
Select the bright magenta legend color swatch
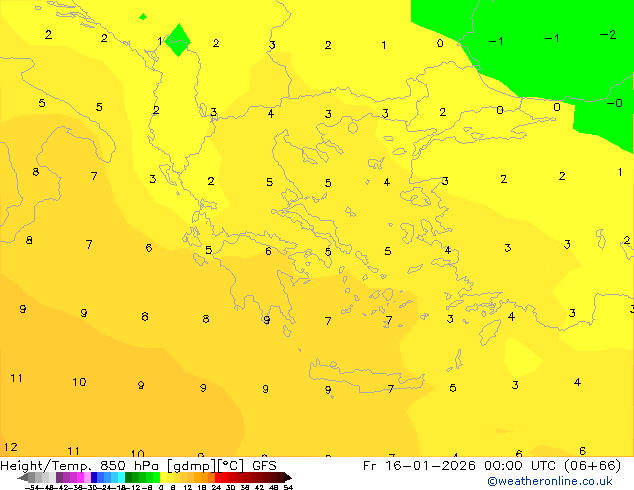tap(80, 477)
